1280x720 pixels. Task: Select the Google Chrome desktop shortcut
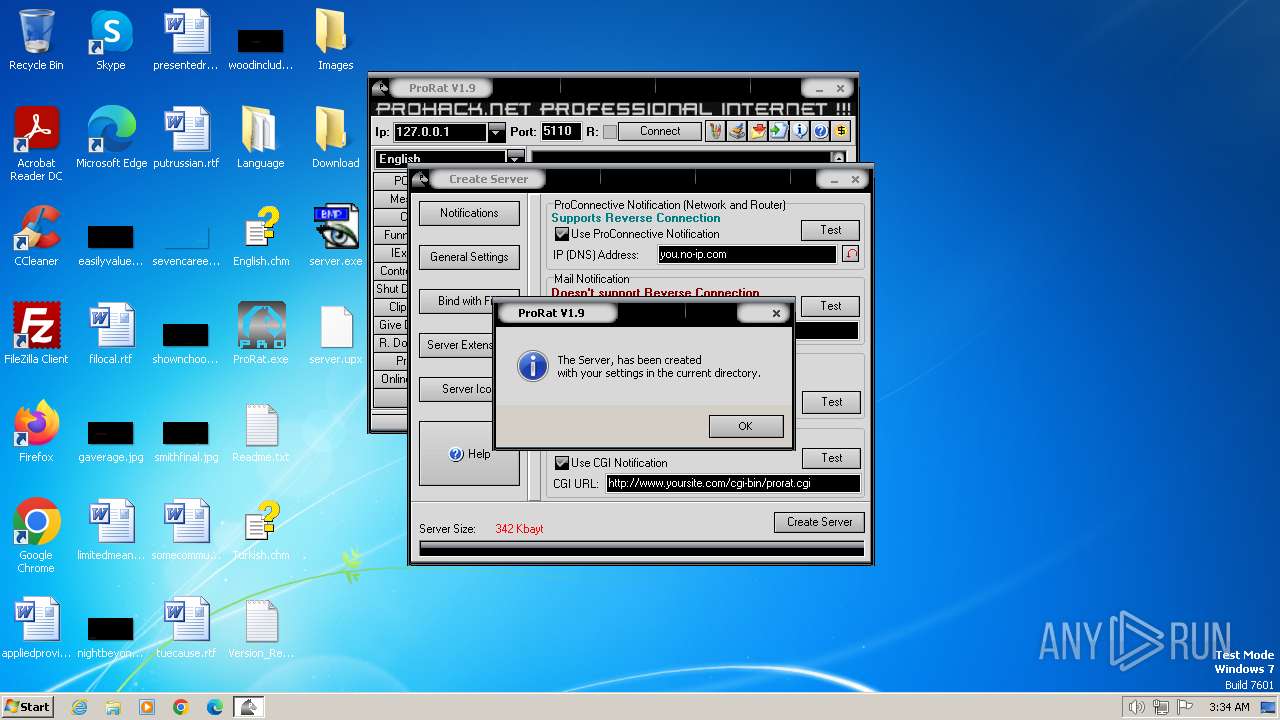pos(36,536)
